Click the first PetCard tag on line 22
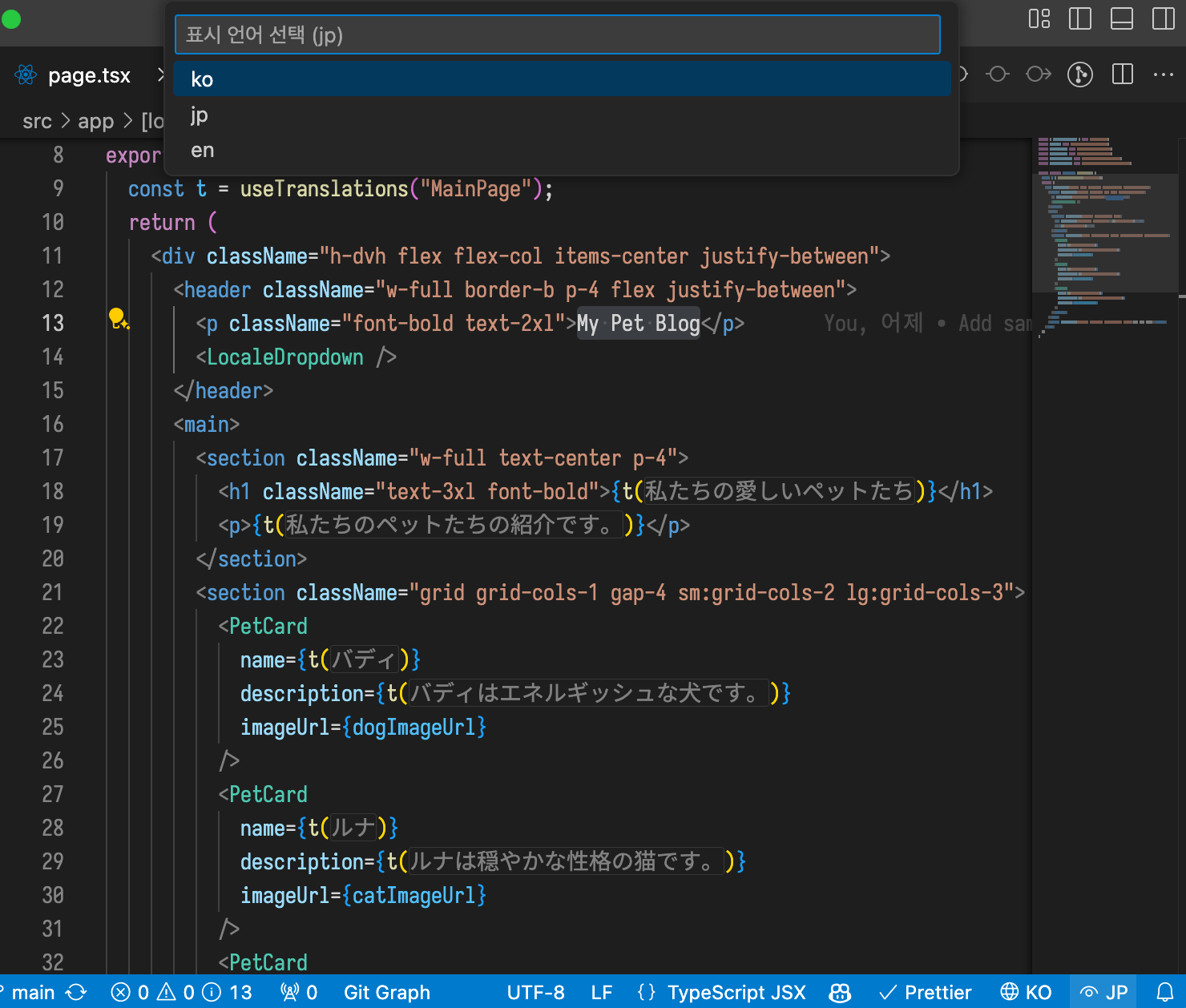The image size is (1186, 1008). tap(268, 626)
